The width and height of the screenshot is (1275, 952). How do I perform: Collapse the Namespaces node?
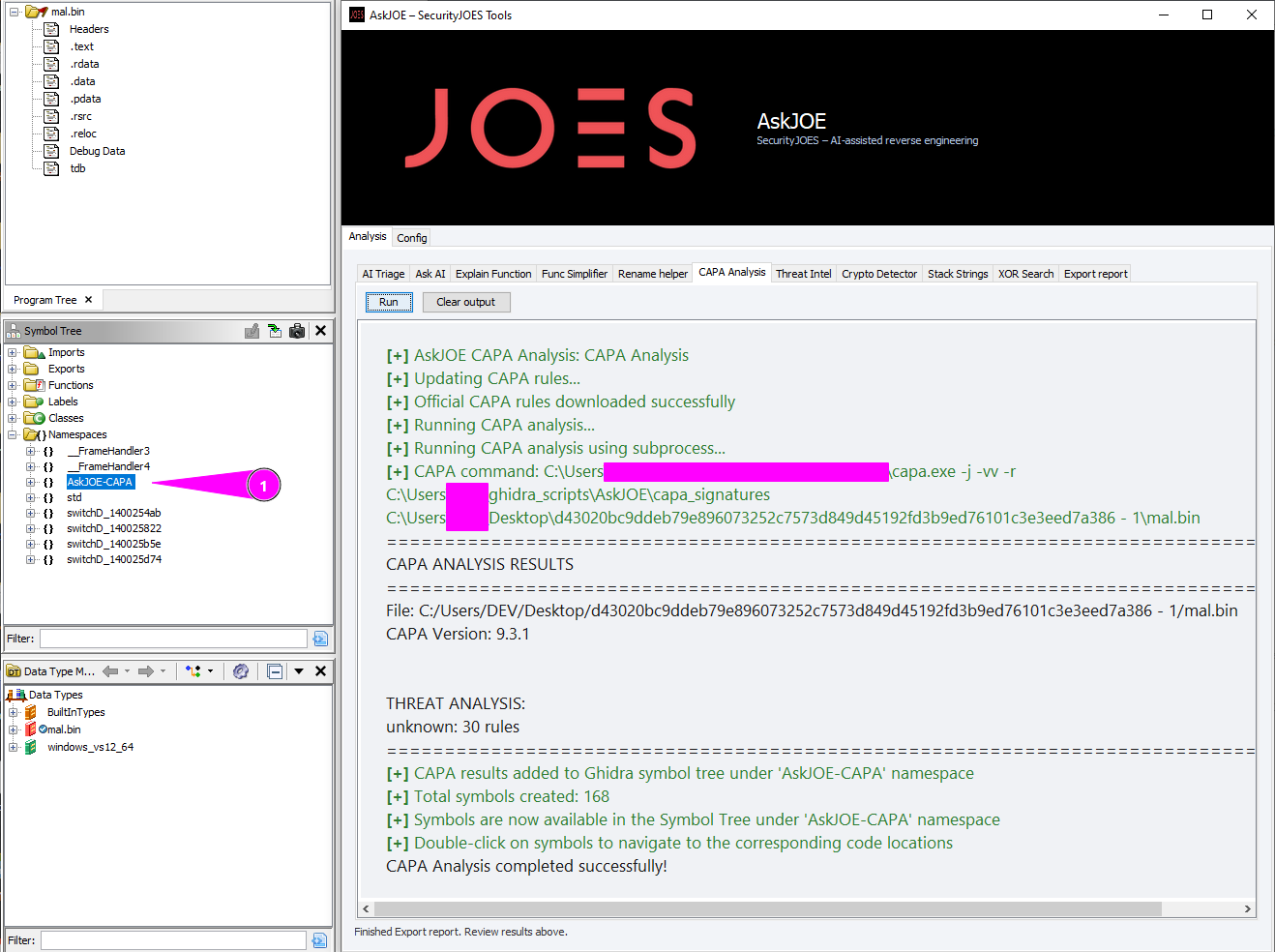[13, 434]
